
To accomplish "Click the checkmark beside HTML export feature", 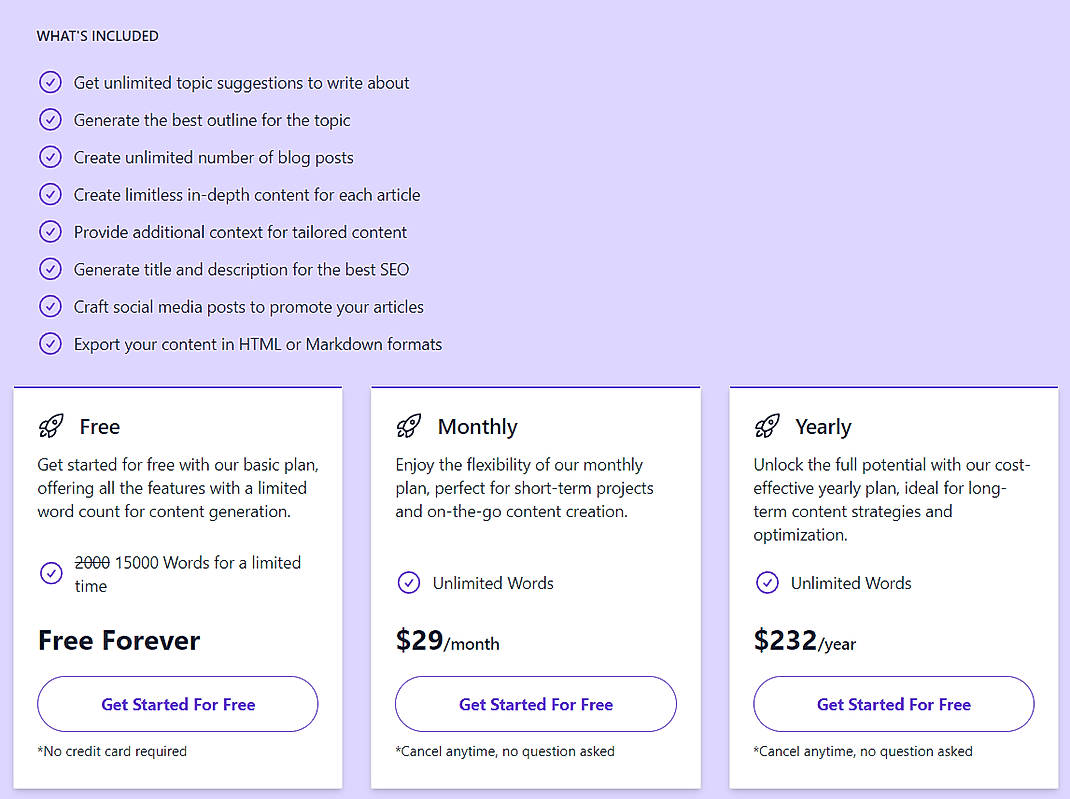I will (x=50, y=343).
